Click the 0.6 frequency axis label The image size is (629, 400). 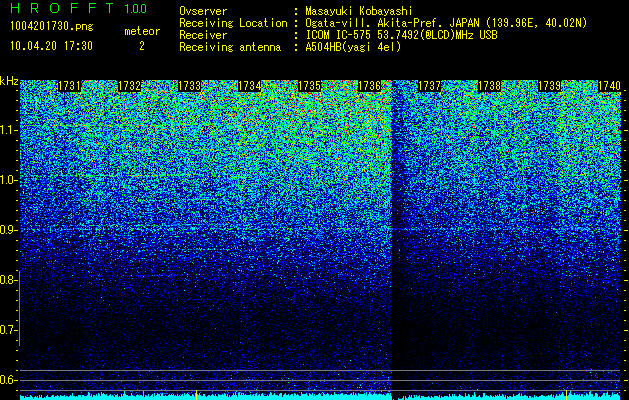8,380
